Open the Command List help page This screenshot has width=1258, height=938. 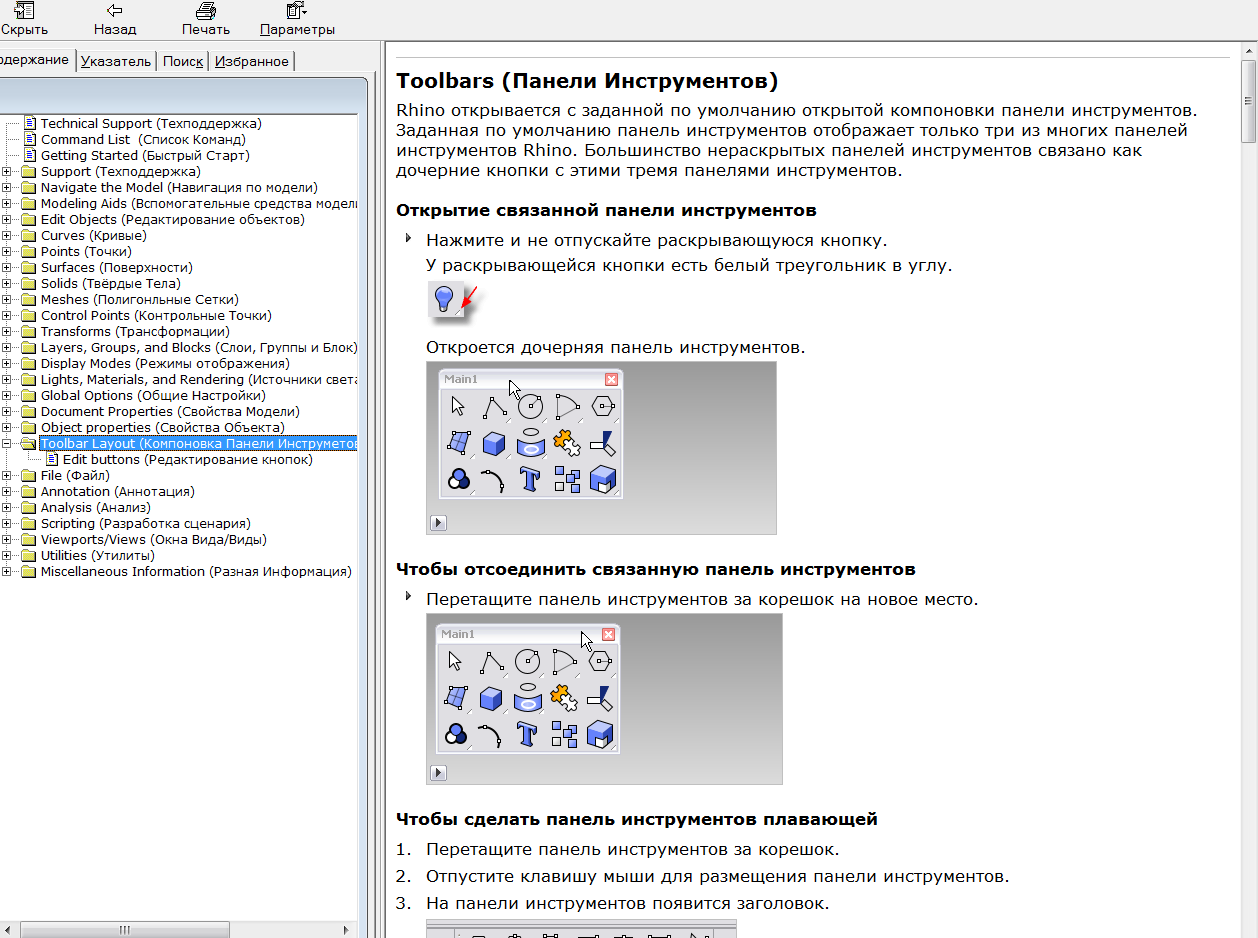pyautogui.click(x=143, y=139)
